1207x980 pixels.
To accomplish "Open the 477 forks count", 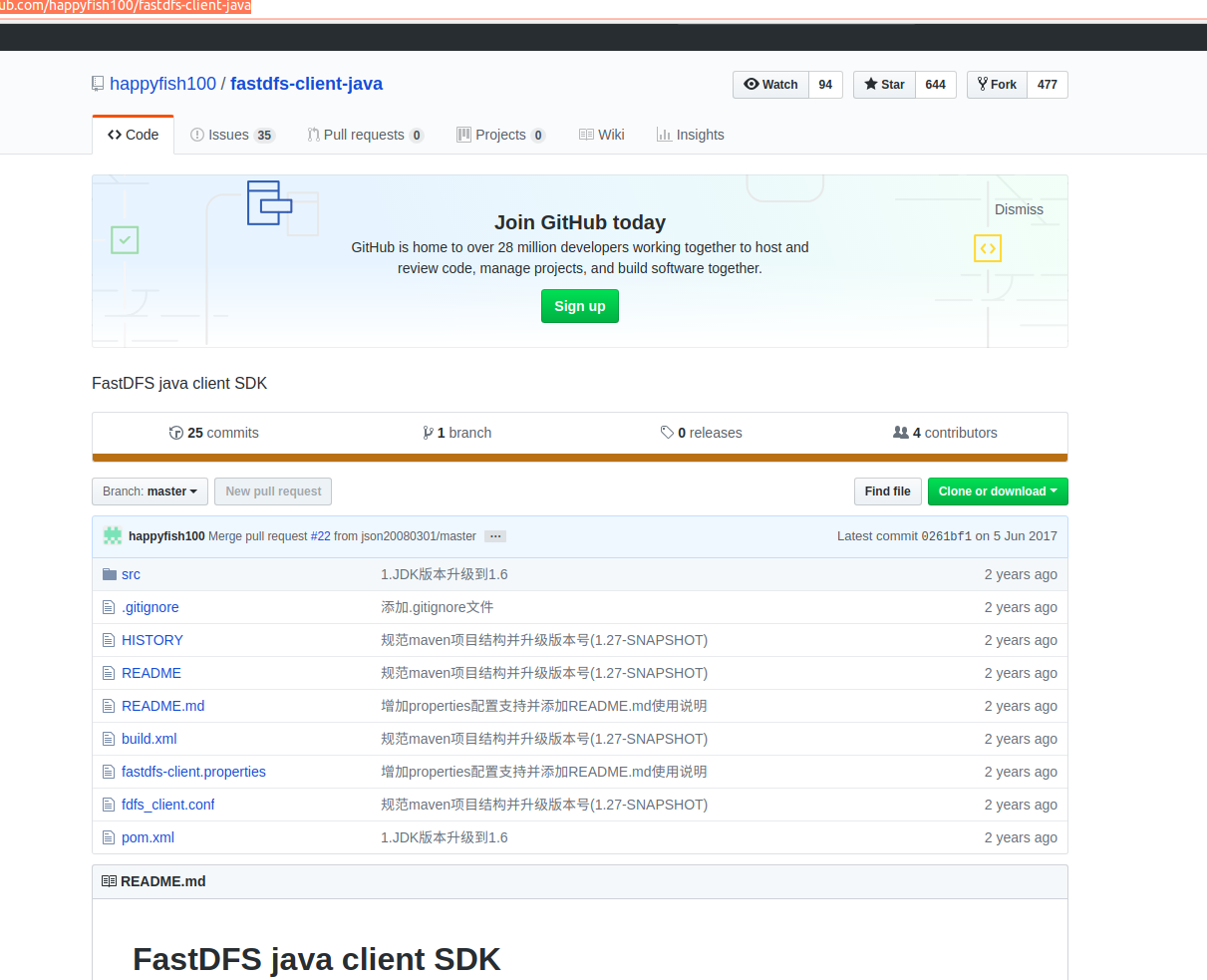I will (x=1047, y=85).
